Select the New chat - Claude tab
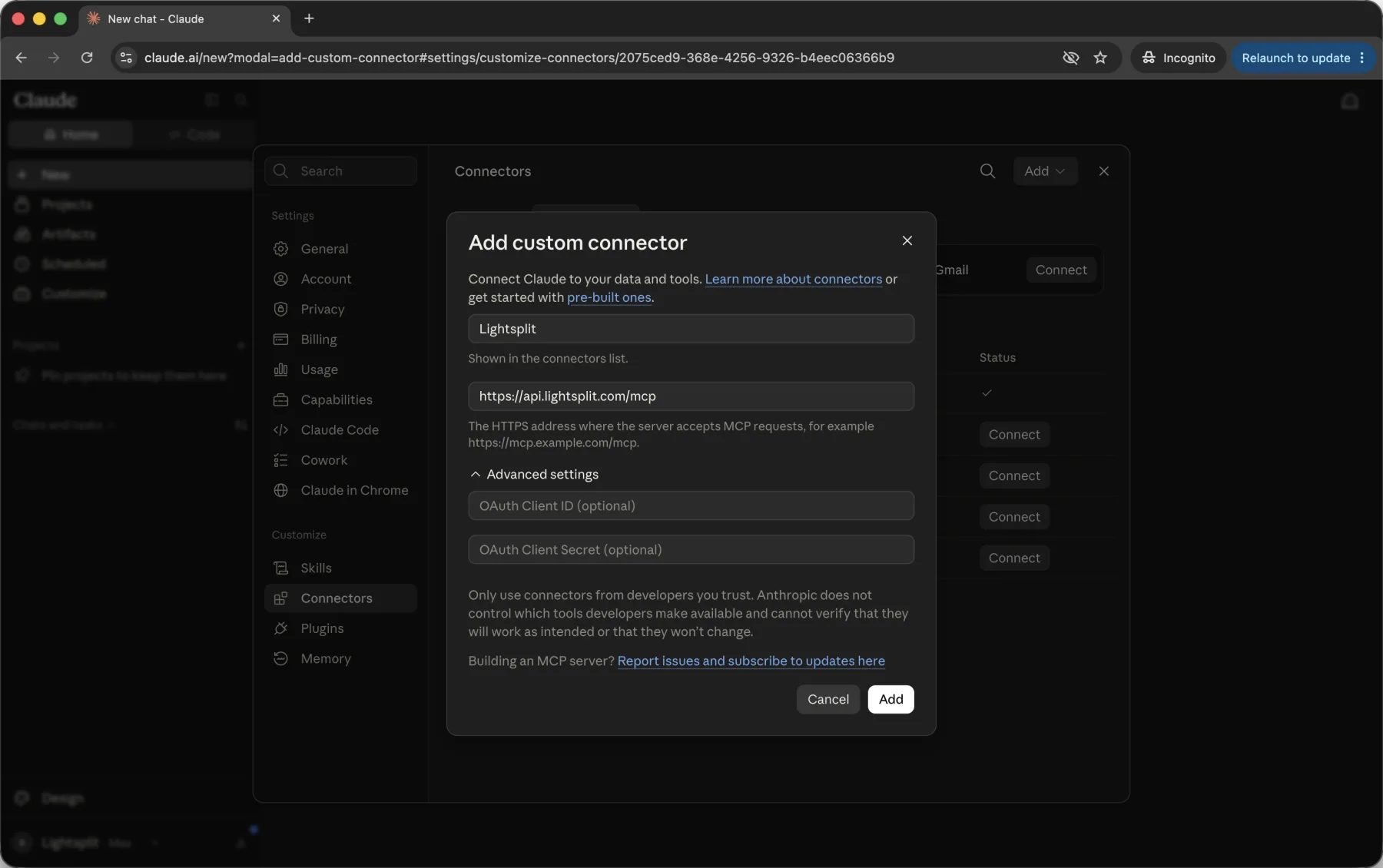Screen dimensions: 1383x868 184,18
